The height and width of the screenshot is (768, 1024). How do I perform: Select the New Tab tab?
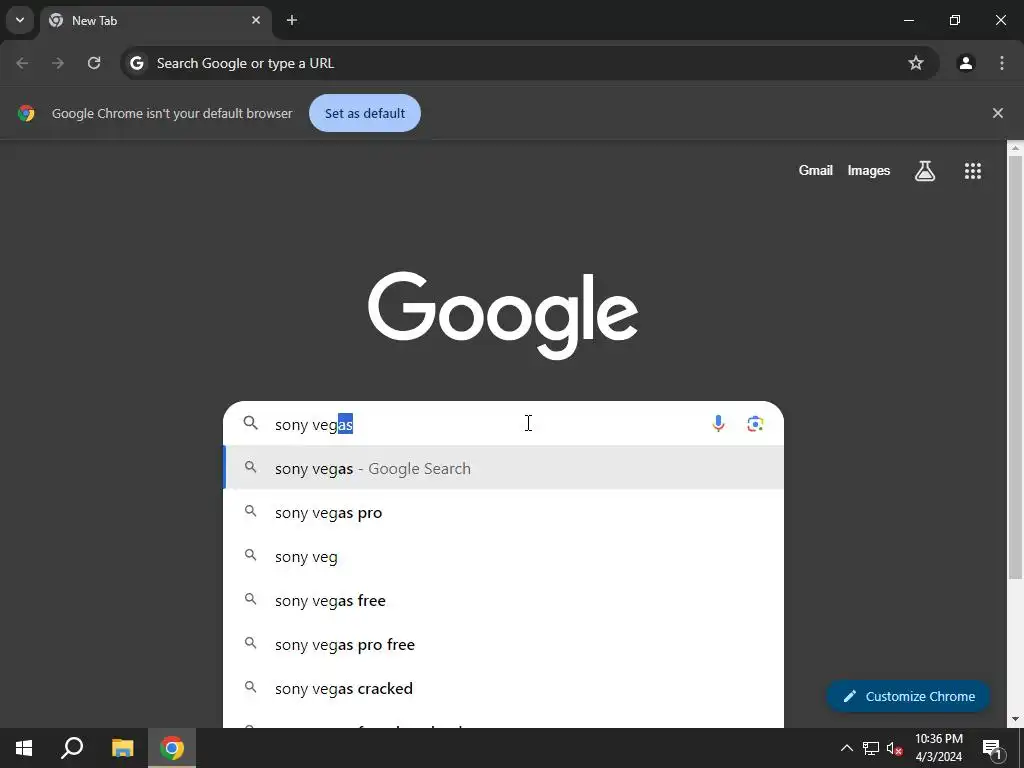click(156, 21)
